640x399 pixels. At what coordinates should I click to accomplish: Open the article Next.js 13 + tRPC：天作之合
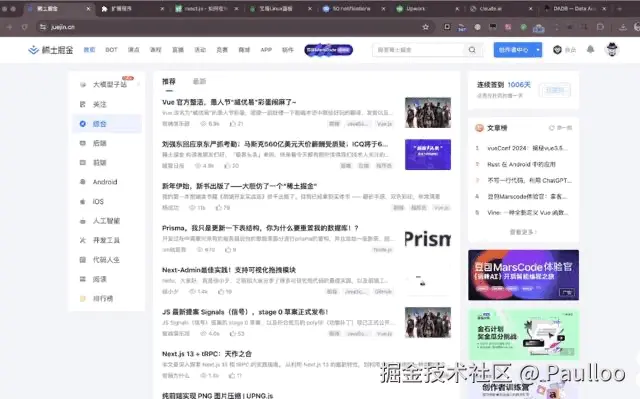coord(207,354)
